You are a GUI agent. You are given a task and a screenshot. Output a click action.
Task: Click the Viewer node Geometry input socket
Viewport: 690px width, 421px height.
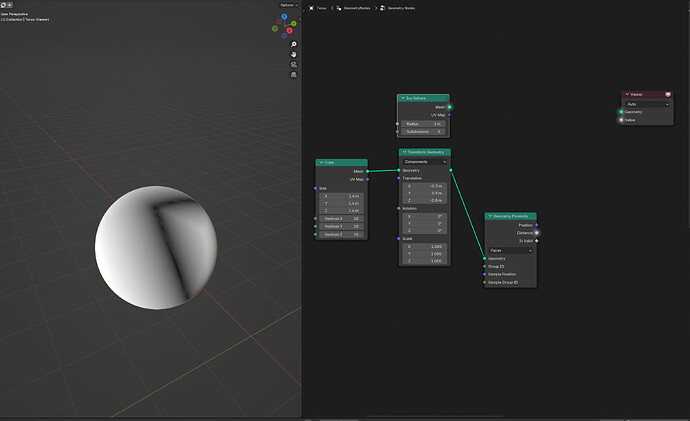[621, 112]
